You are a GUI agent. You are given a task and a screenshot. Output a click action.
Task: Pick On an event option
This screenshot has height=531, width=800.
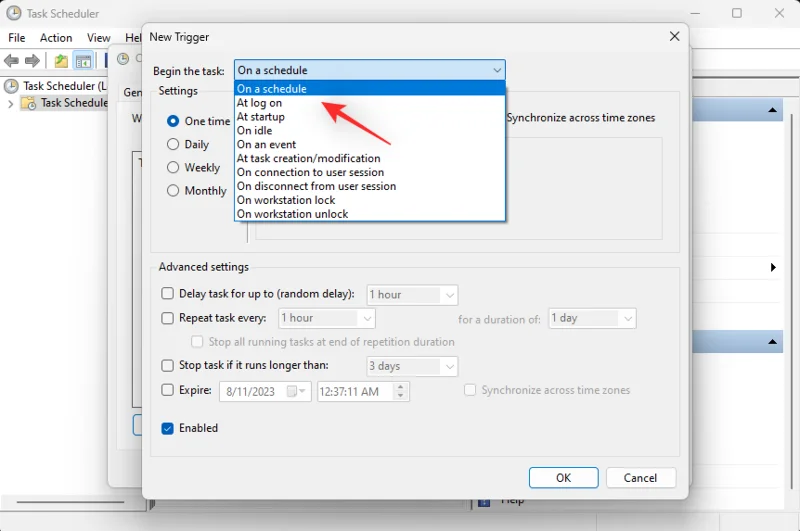pyautogui.click(x=370, y=144)
